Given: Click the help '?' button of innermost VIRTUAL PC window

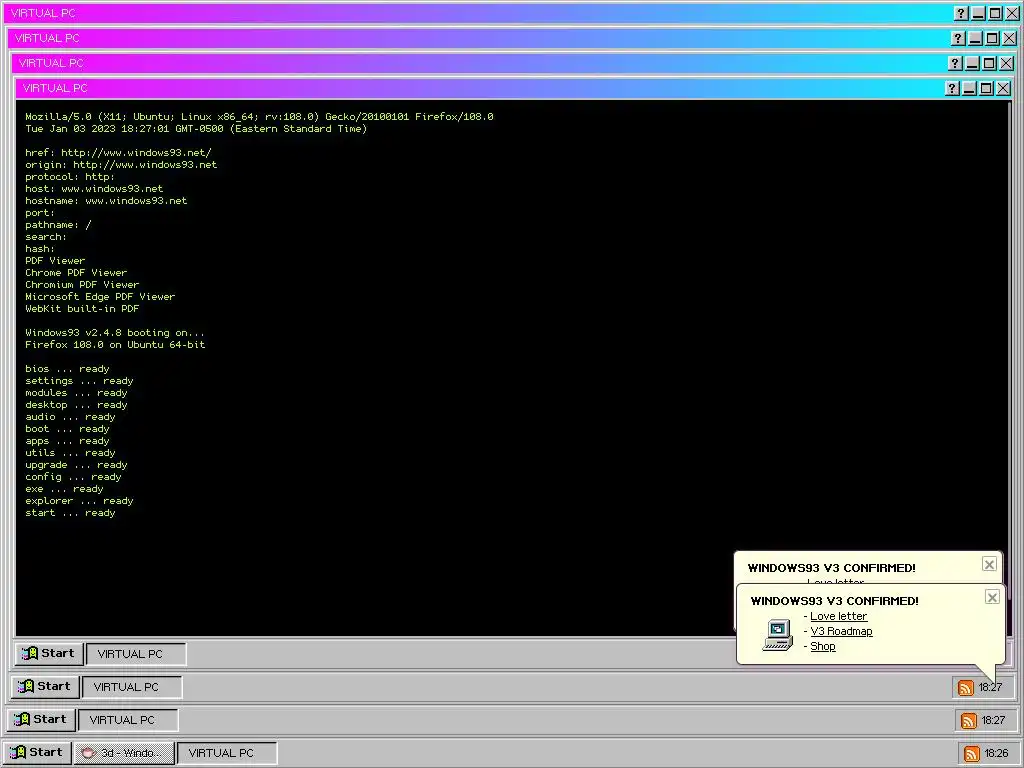Looking at the screenshot, I should (952, 88).
